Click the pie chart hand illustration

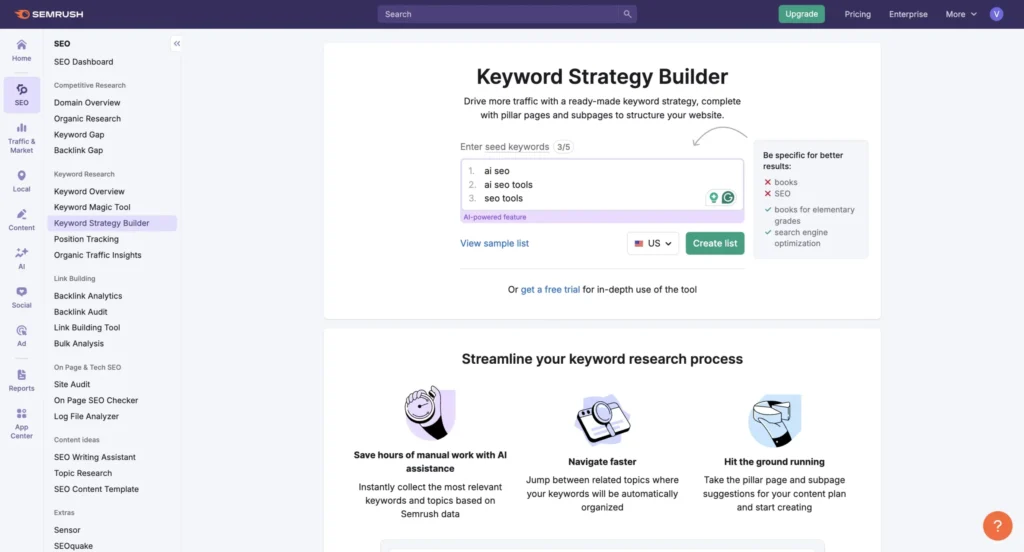point(775,420)
